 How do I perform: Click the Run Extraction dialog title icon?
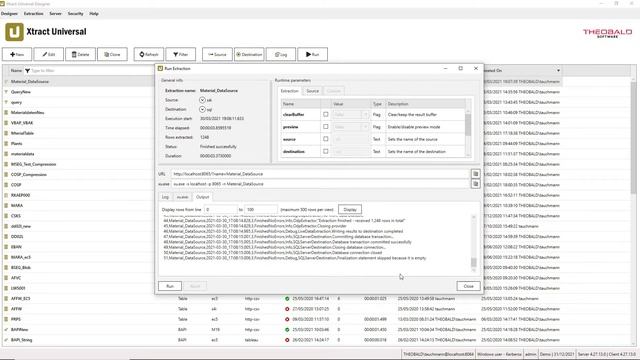[x=160, y=69]
